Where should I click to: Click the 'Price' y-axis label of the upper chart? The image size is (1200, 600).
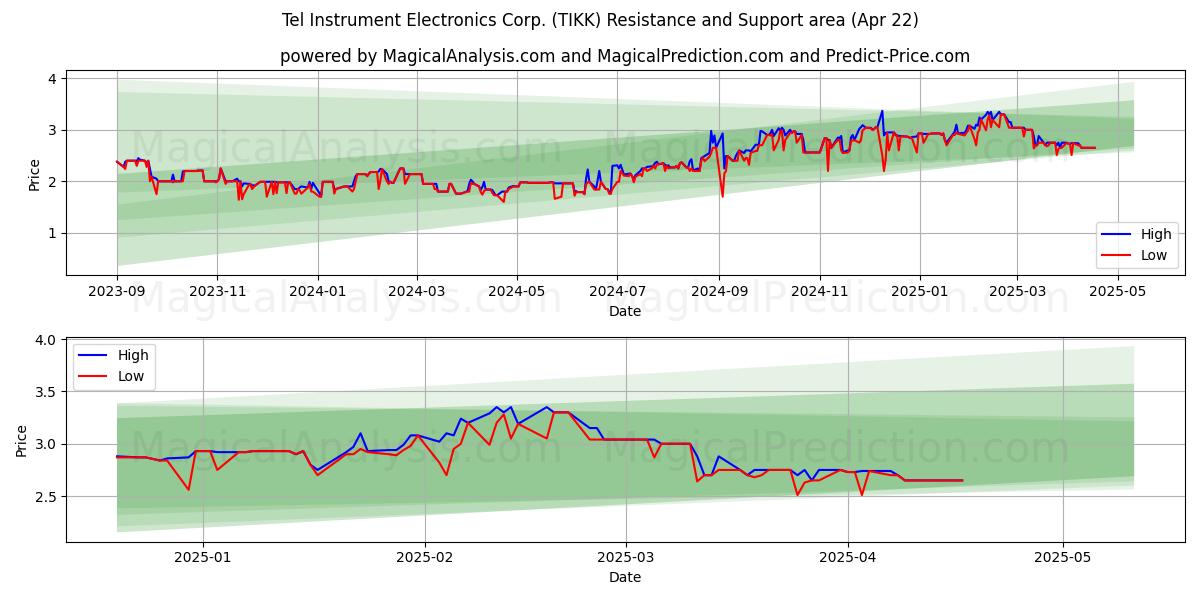point(35,173)
